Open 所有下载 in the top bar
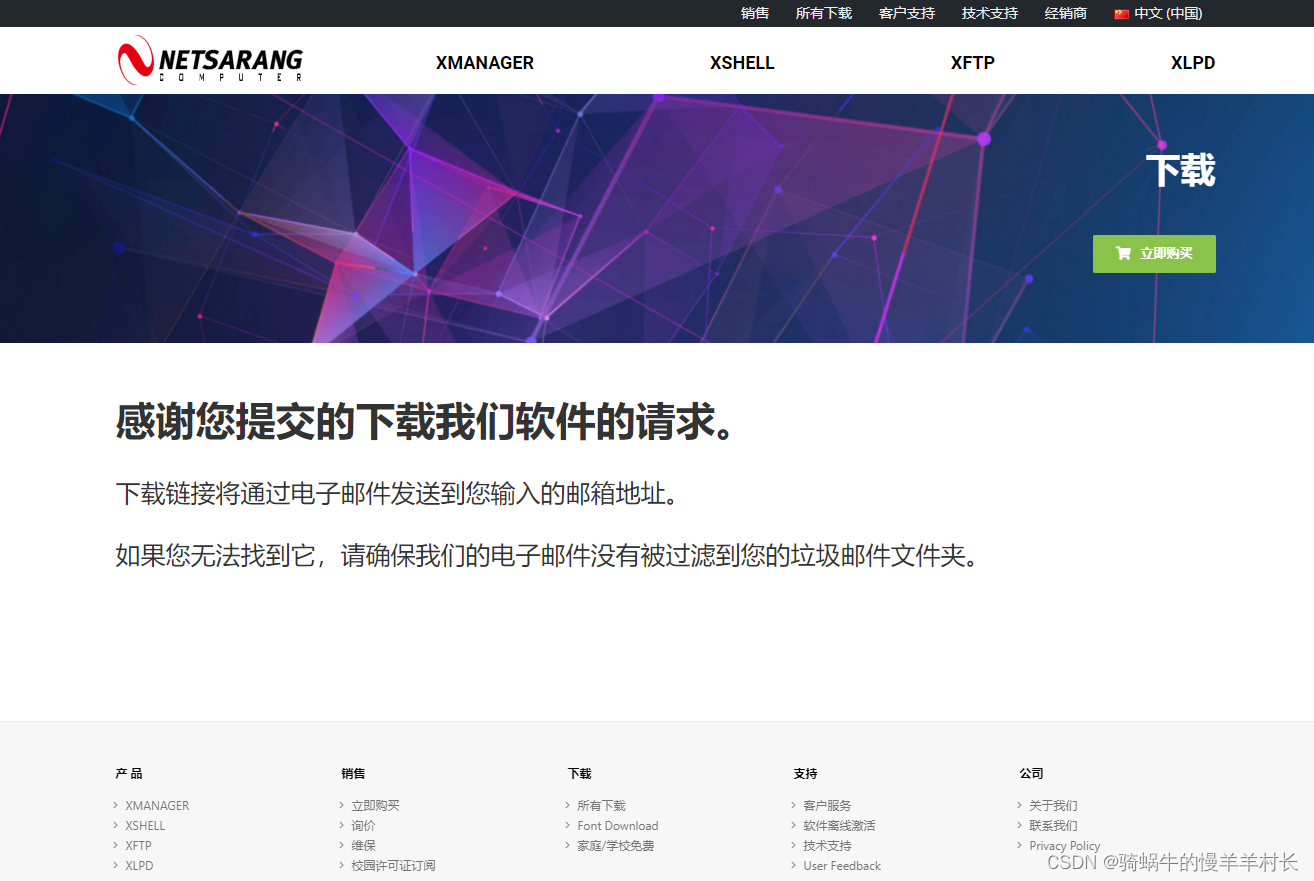The height and width of the screenshot is (881, 1314). click(x=824, y=13)
